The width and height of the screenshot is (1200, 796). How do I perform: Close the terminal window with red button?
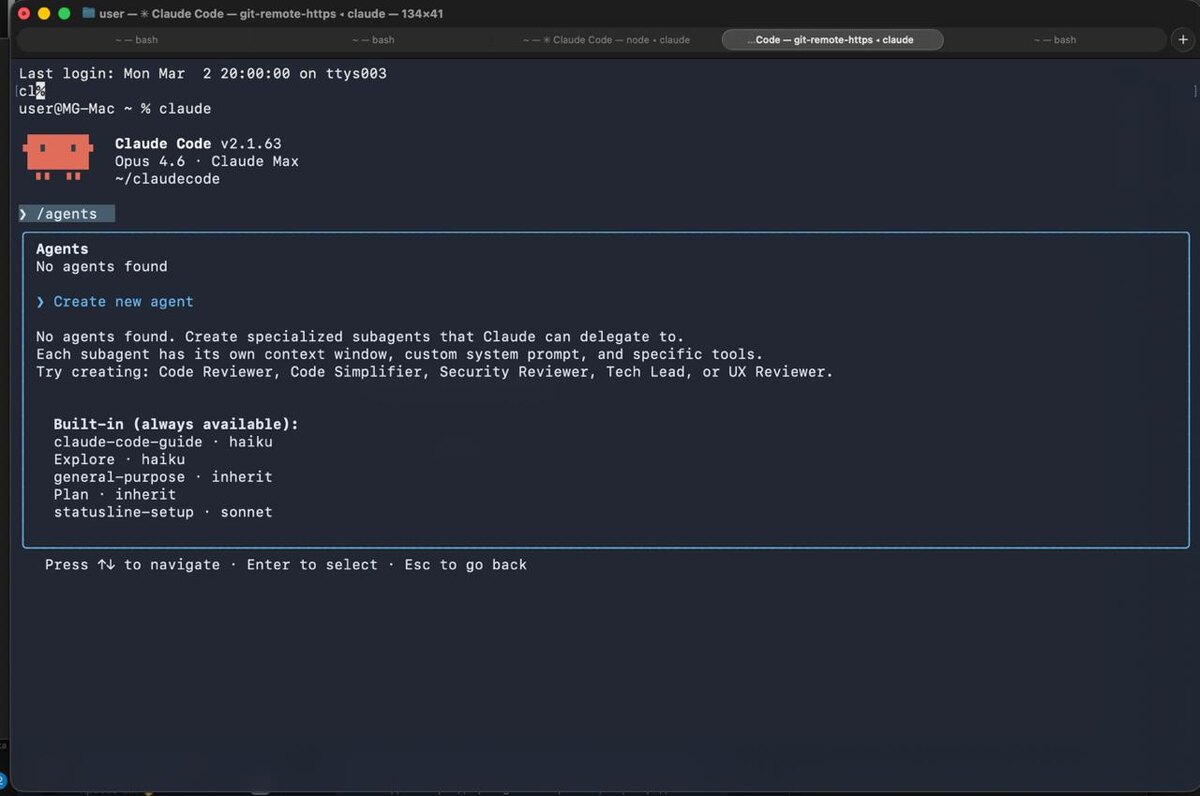click(24, 14)
